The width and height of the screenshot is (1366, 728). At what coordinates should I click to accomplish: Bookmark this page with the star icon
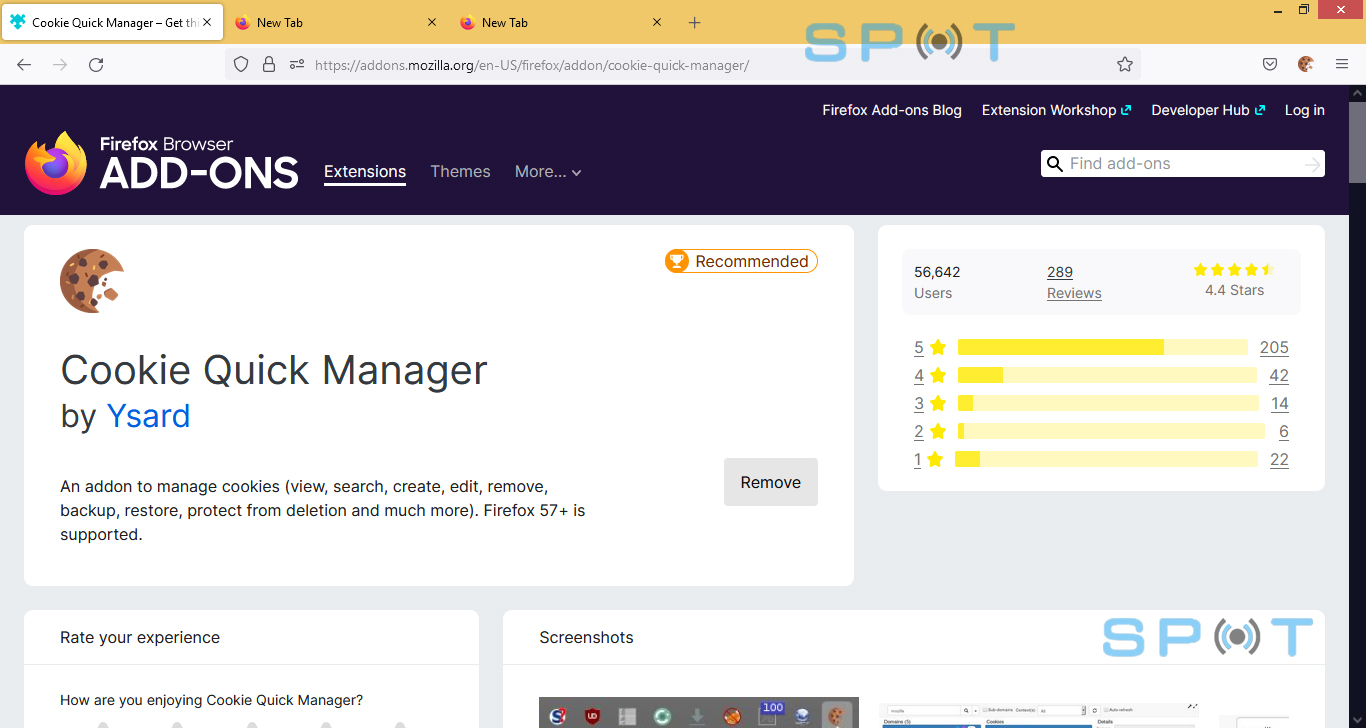pos(1125,64)
